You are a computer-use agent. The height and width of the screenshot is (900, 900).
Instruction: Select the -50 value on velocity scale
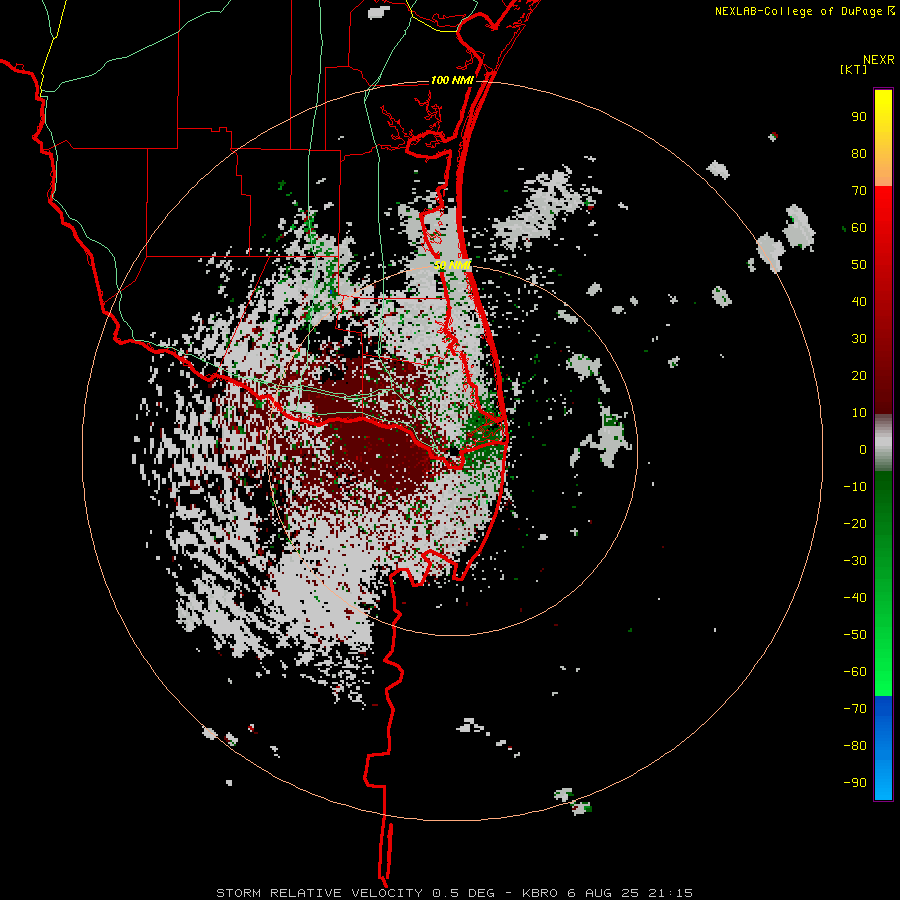pos(855,635)
